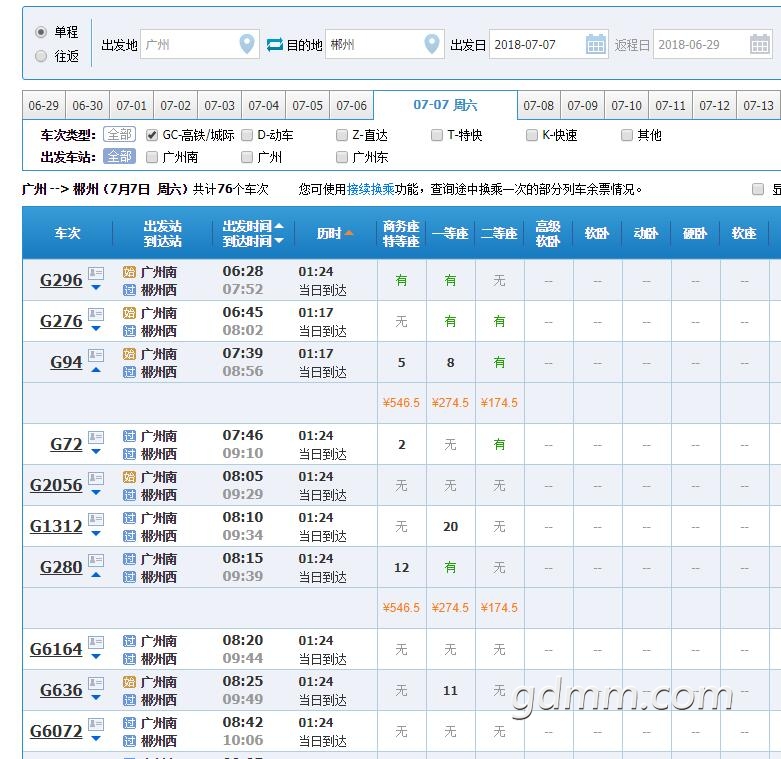Select the 06-30 date tab
The width and height of the screenshot is (781, 759).
coord(88,106)
